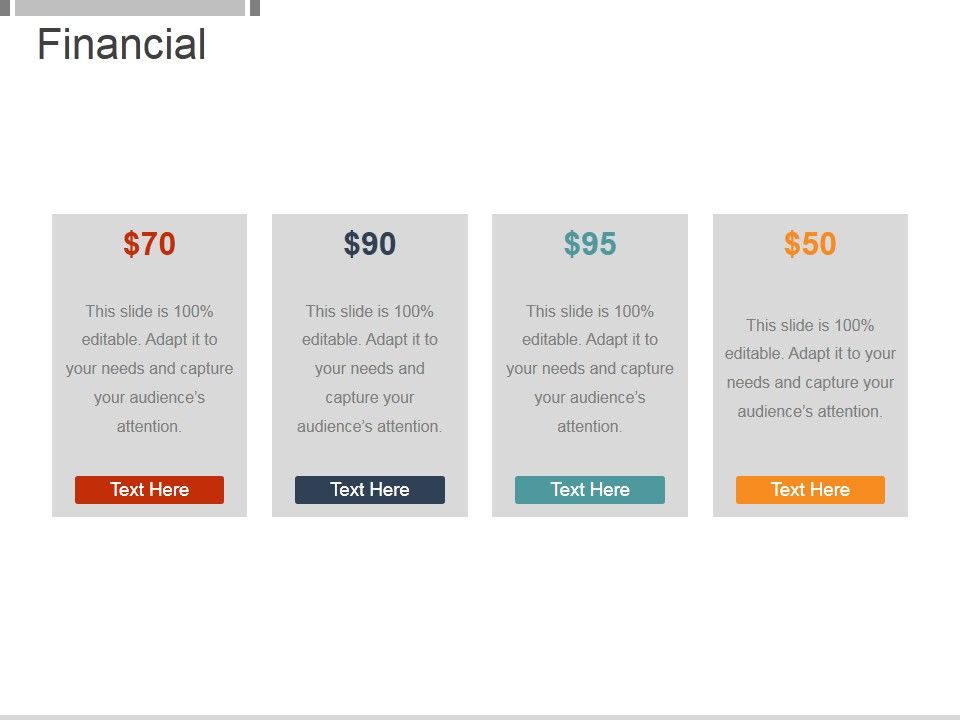Select the description text below $90
This screenshot has width=960, height=720.
tap(370, 369)
